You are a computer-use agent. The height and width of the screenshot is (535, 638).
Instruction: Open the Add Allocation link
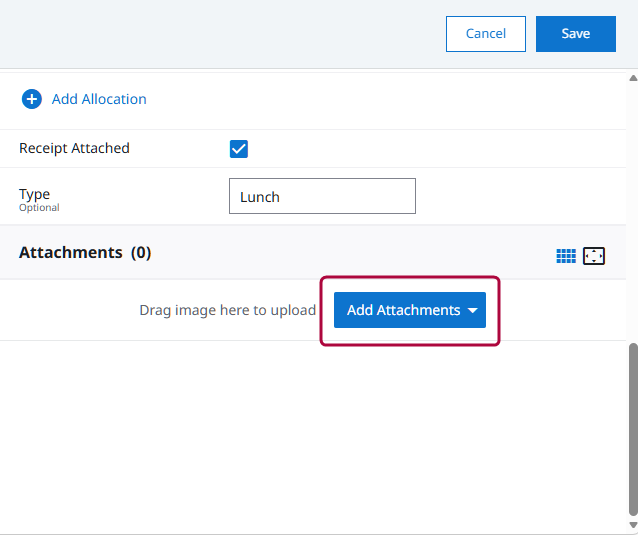pos(99,99)
